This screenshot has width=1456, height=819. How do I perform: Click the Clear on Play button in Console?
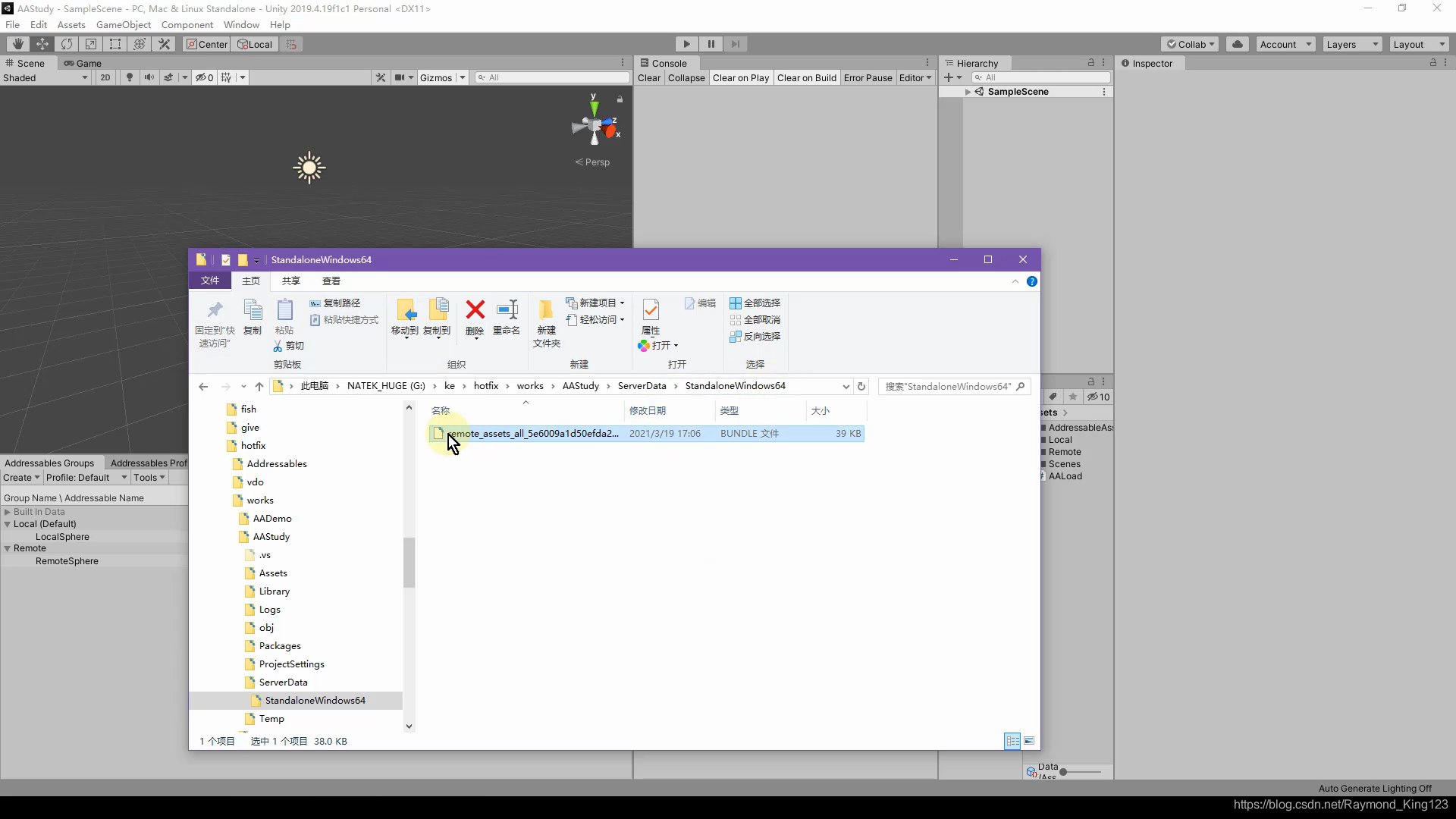coord(739,77)
